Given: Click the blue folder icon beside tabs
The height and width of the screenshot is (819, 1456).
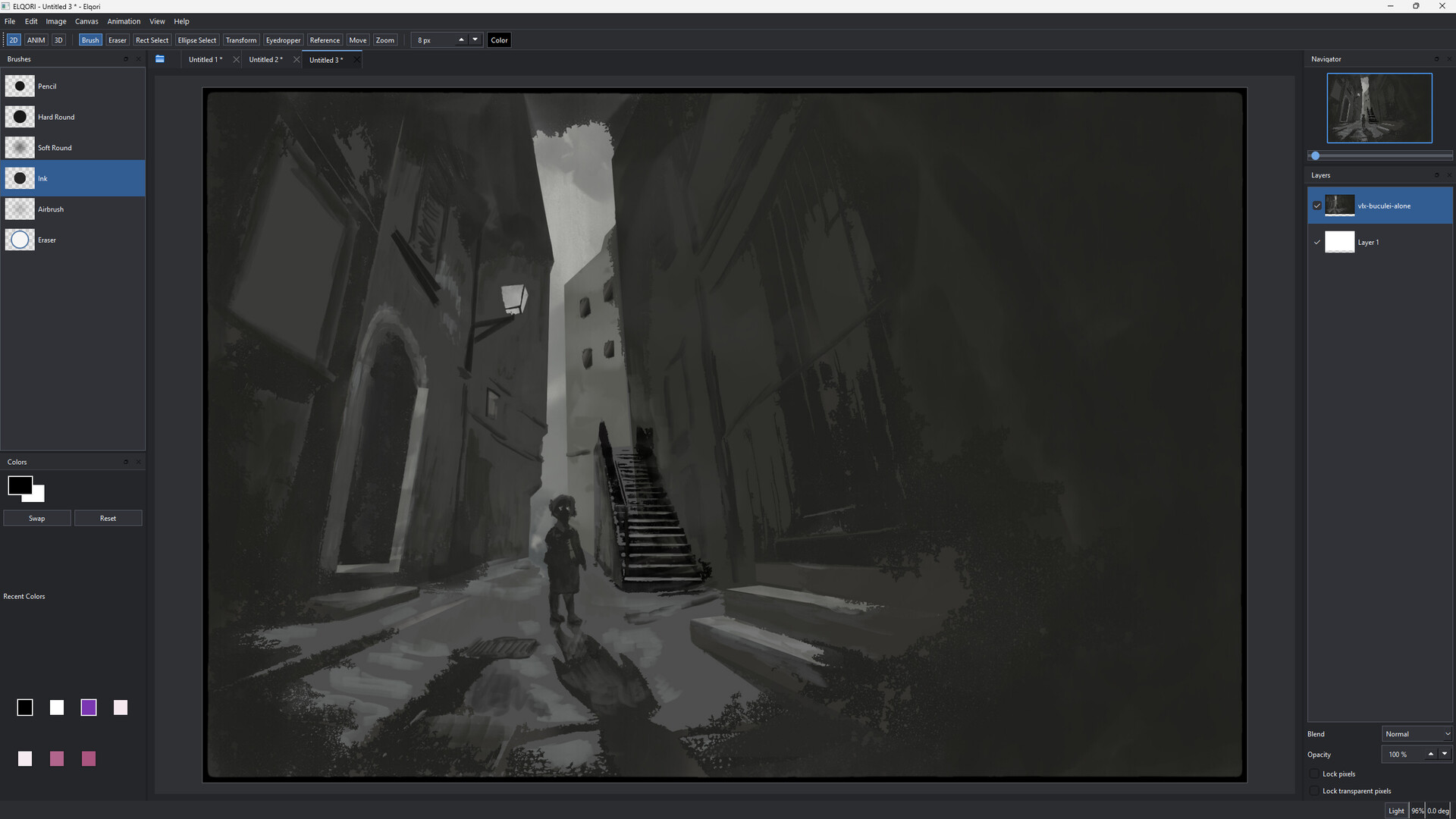Looking at the screenshot, I should [x=160, y=59].
